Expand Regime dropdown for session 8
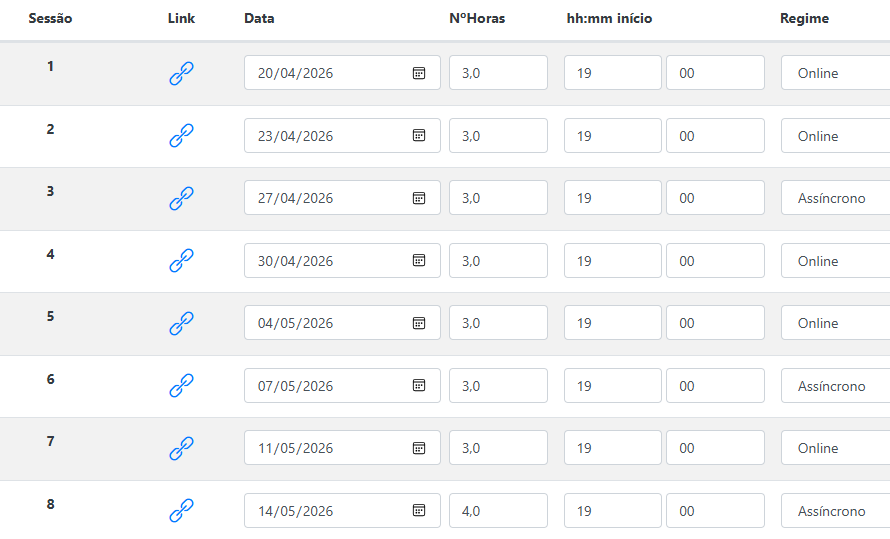The image size is (890, 539). pos(836,511)
